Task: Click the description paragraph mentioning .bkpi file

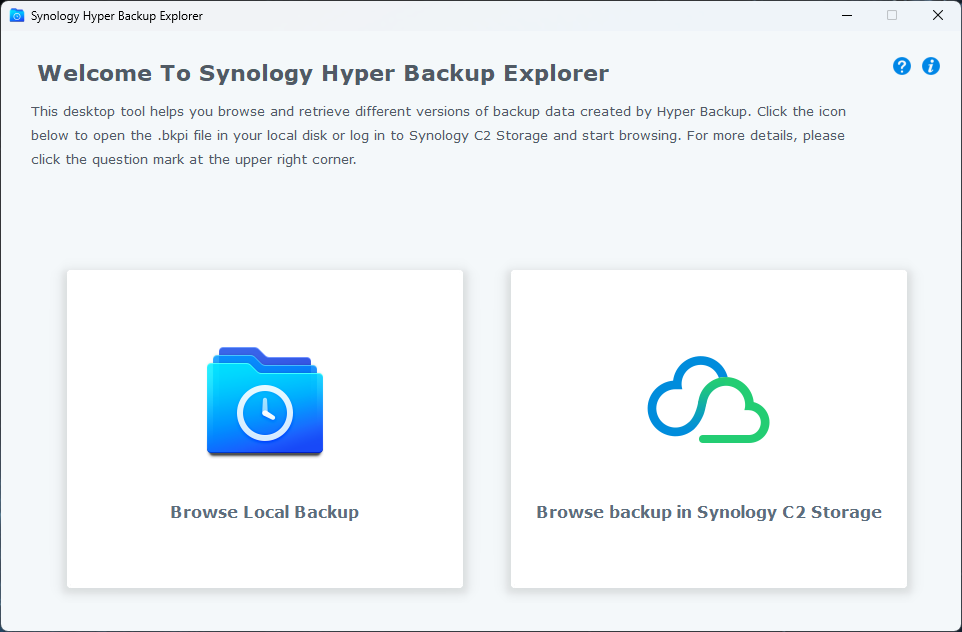Action: pyautogui.click(x=438, y=135)
